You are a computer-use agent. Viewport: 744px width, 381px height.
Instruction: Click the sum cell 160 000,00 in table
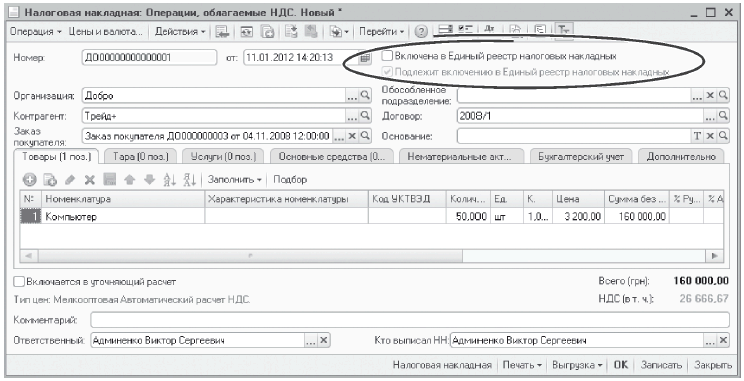pyautogui.click(x=637, y=216)
